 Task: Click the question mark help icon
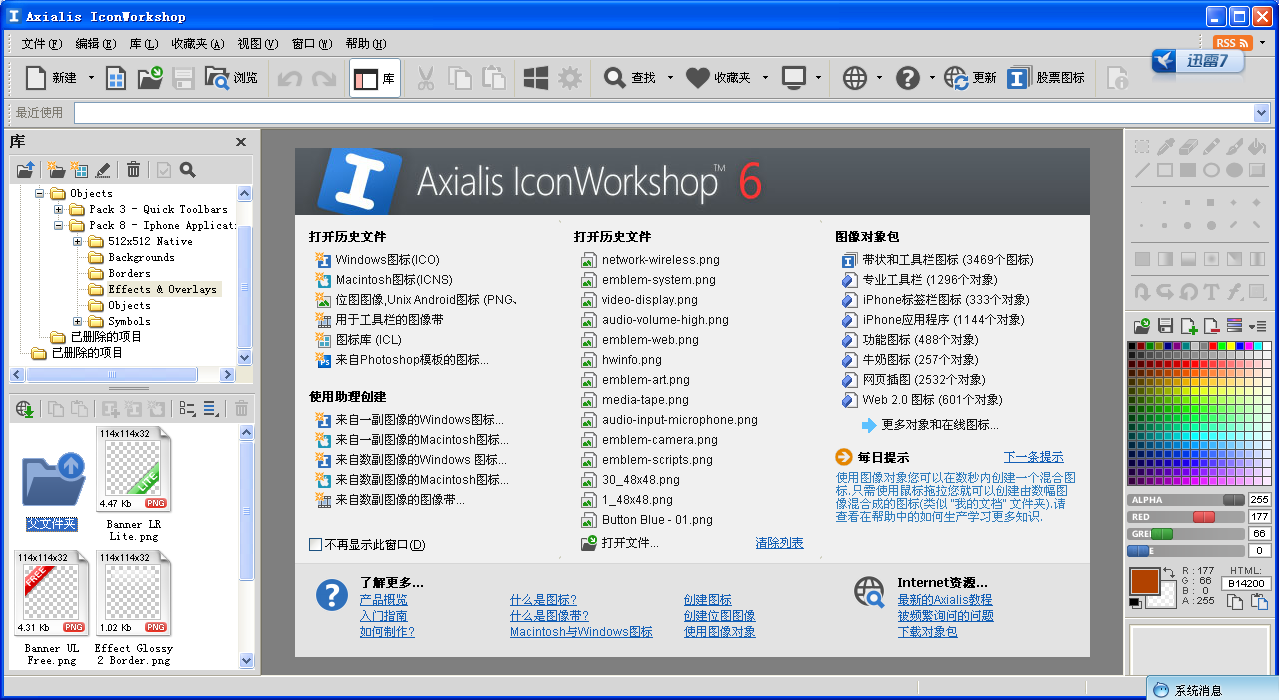pyautogui.click(x=907, y=78)
